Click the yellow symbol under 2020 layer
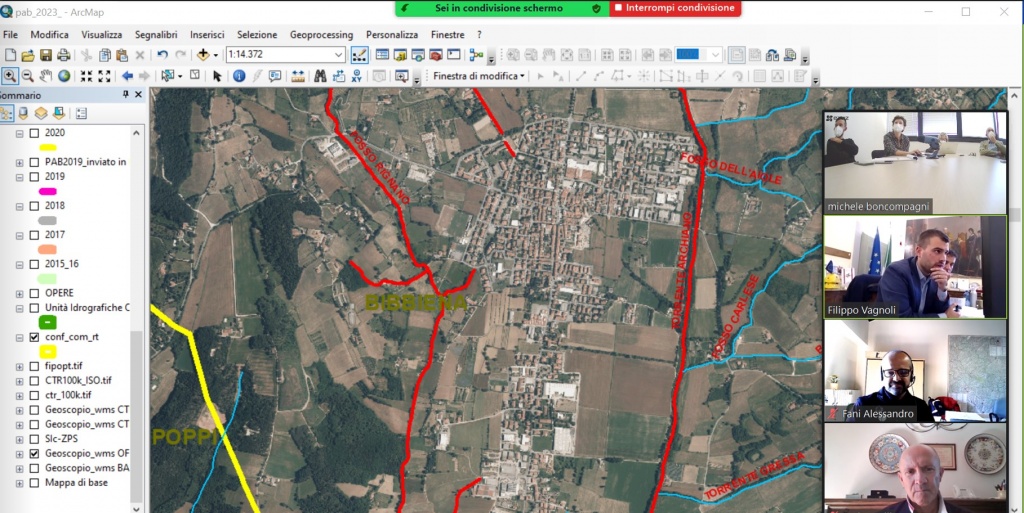The width and height of the screenshot is (1024, 513). [47, 147]
